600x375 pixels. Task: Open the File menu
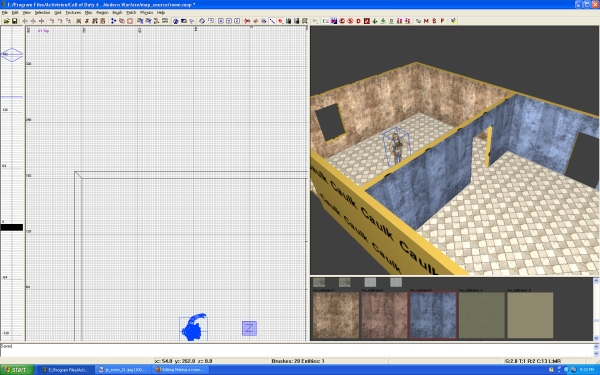click(5, 13)
